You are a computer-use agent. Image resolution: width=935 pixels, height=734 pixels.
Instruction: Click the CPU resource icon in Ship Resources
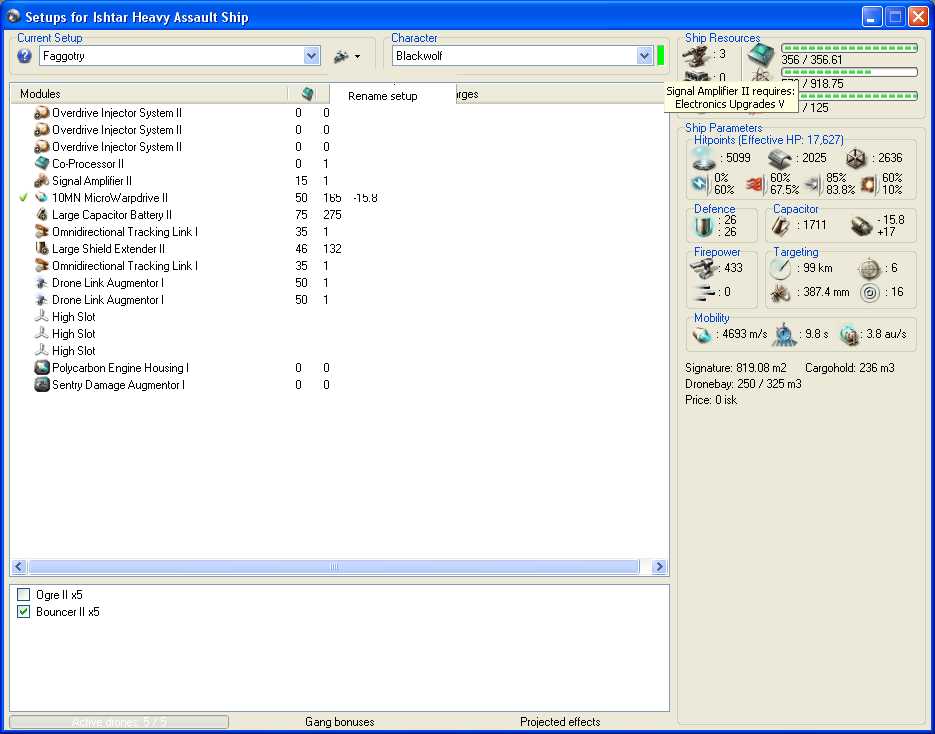761,55
